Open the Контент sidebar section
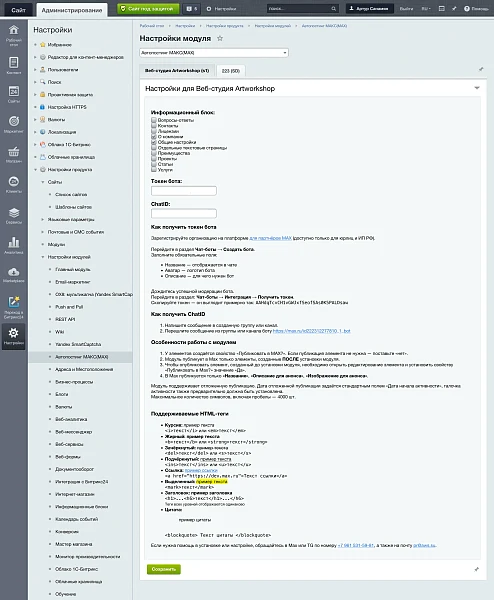This screenshot has height=600, width=494. tap(13, 65)
